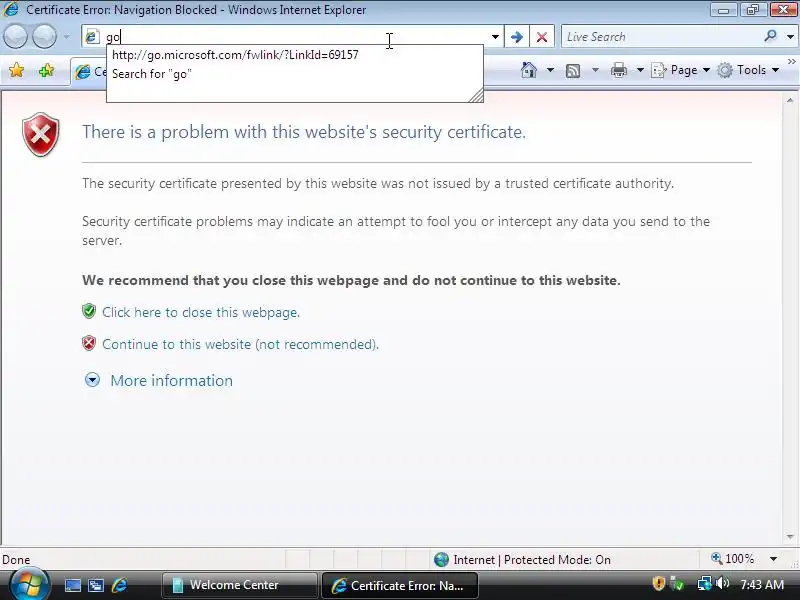Restore down the Internet Explorer window
The image size is (800, 600).
point(753,9)
